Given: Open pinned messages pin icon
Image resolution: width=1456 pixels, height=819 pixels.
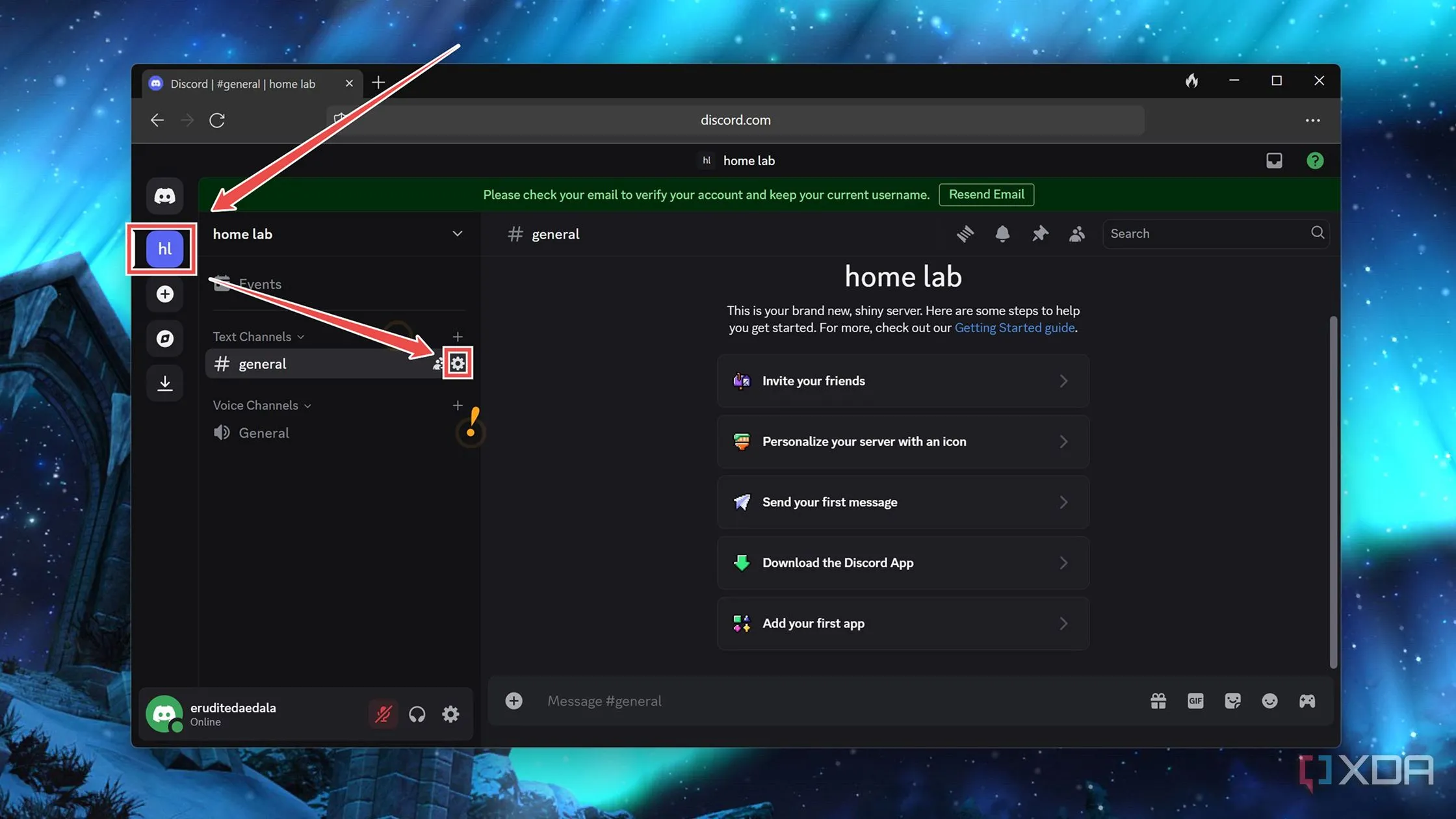Looking at the screenshot, I should tap(1040, 234).
